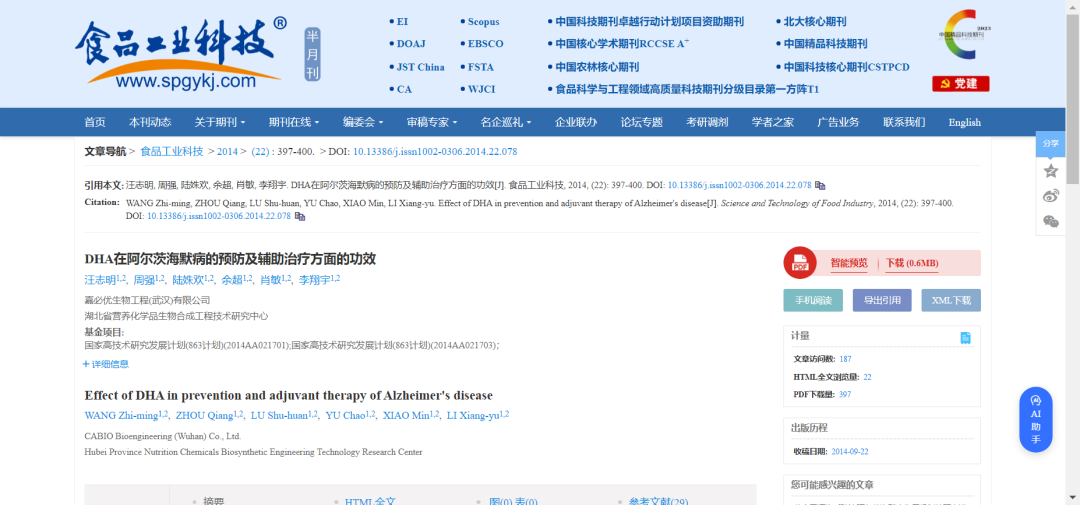Open the AI 助手 floating assistant

coord(1035,420)
